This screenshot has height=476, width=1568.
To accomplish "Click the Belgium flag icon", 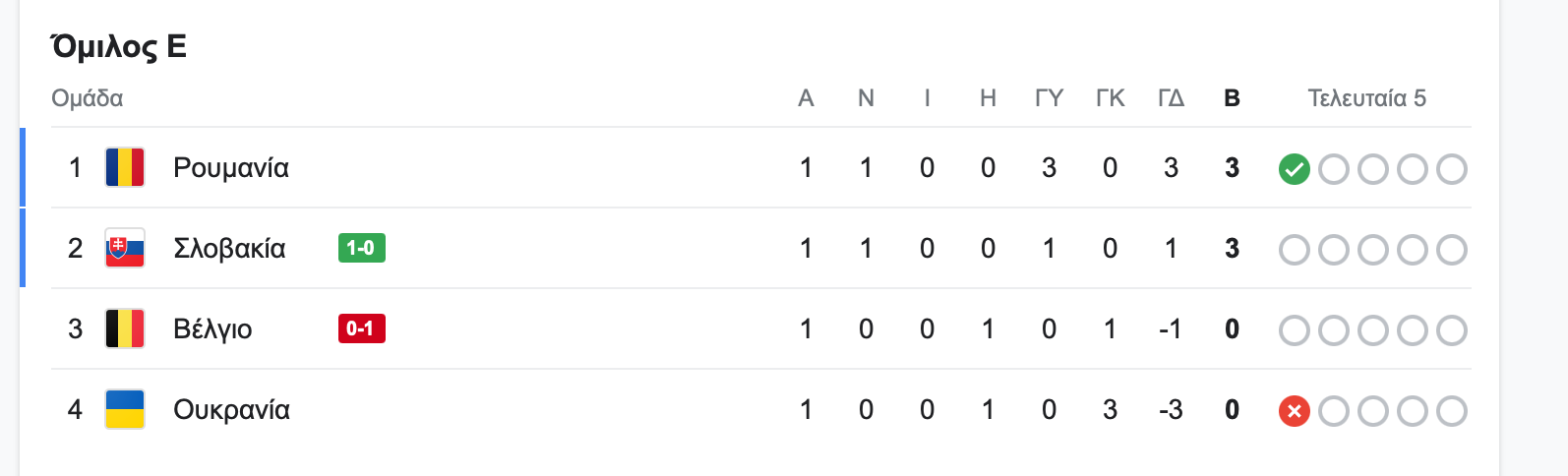I will coord(125,328).
